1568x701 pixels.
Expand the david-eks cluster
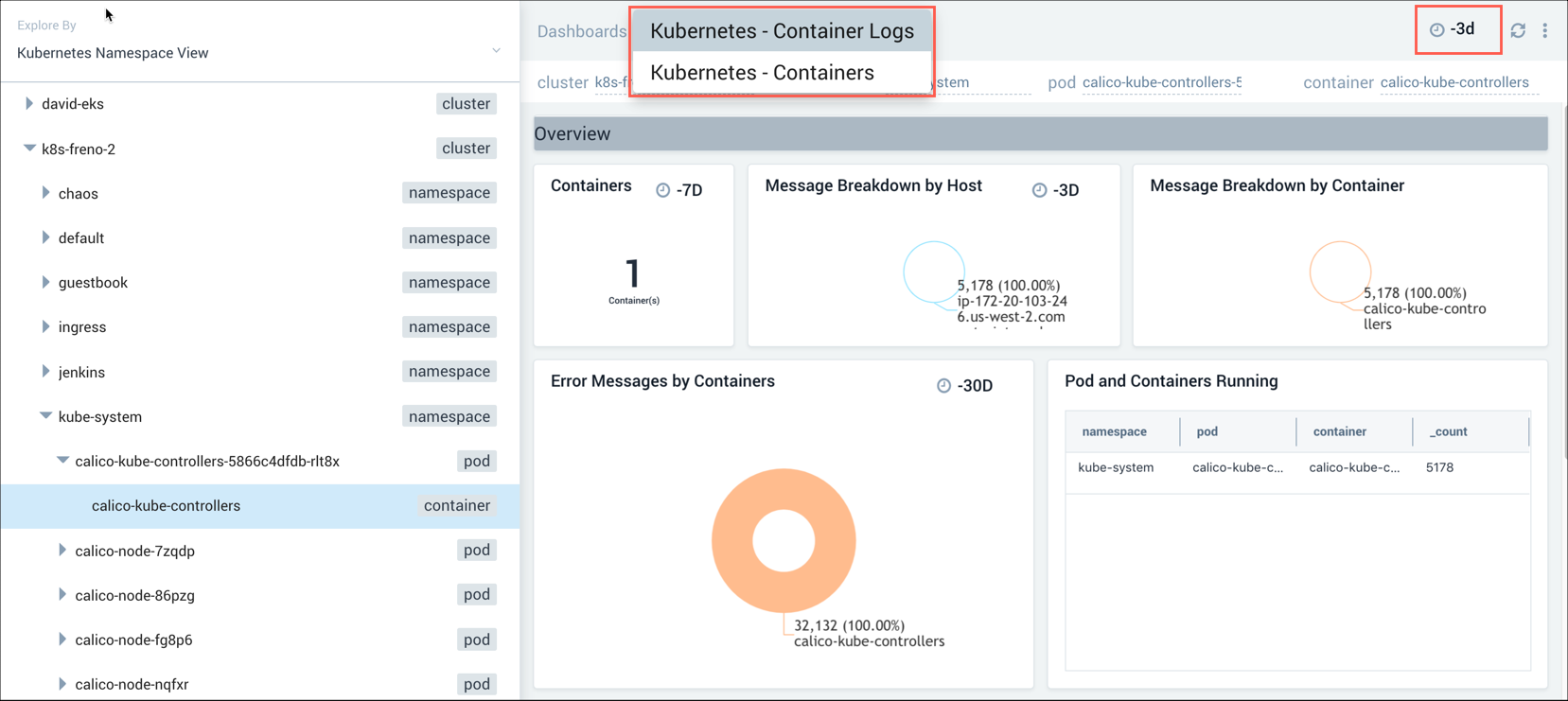click(x=29, y=104)
